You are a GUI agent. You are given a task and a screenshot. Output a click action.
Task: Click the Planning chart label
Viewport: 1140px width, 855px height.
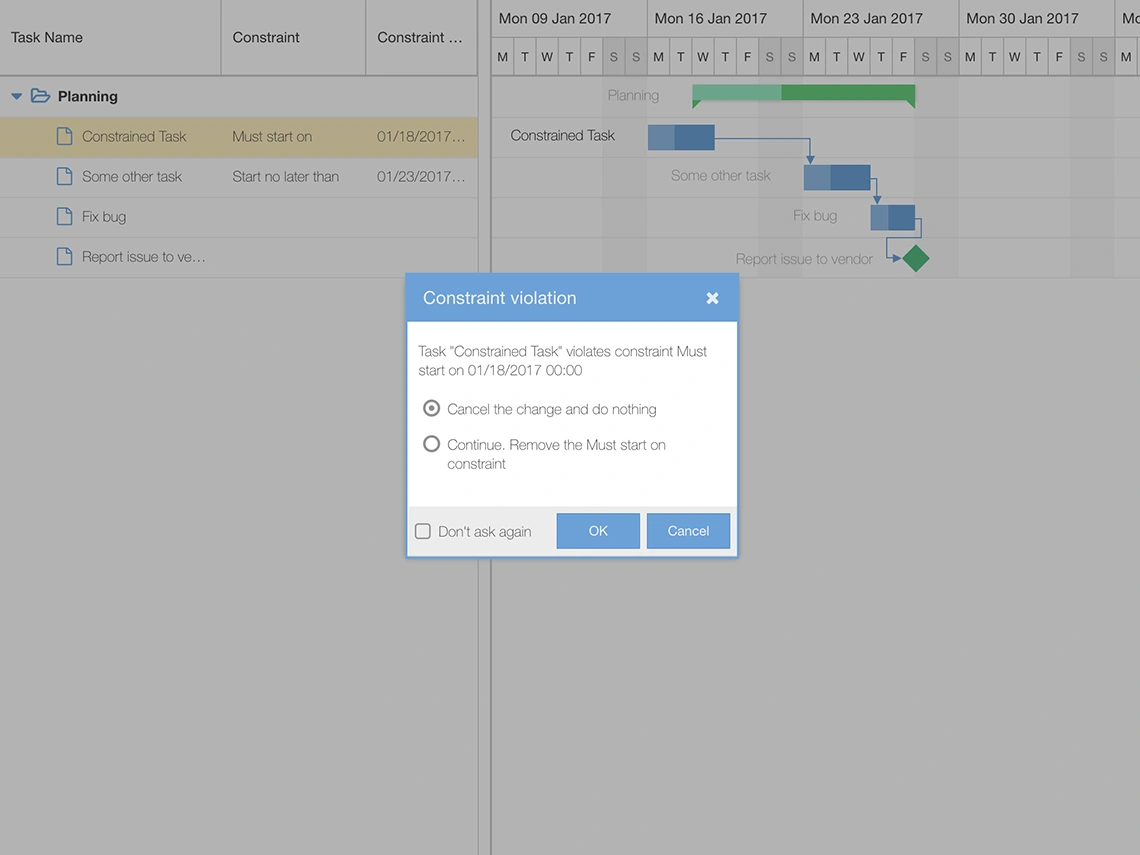pos(633,95)
